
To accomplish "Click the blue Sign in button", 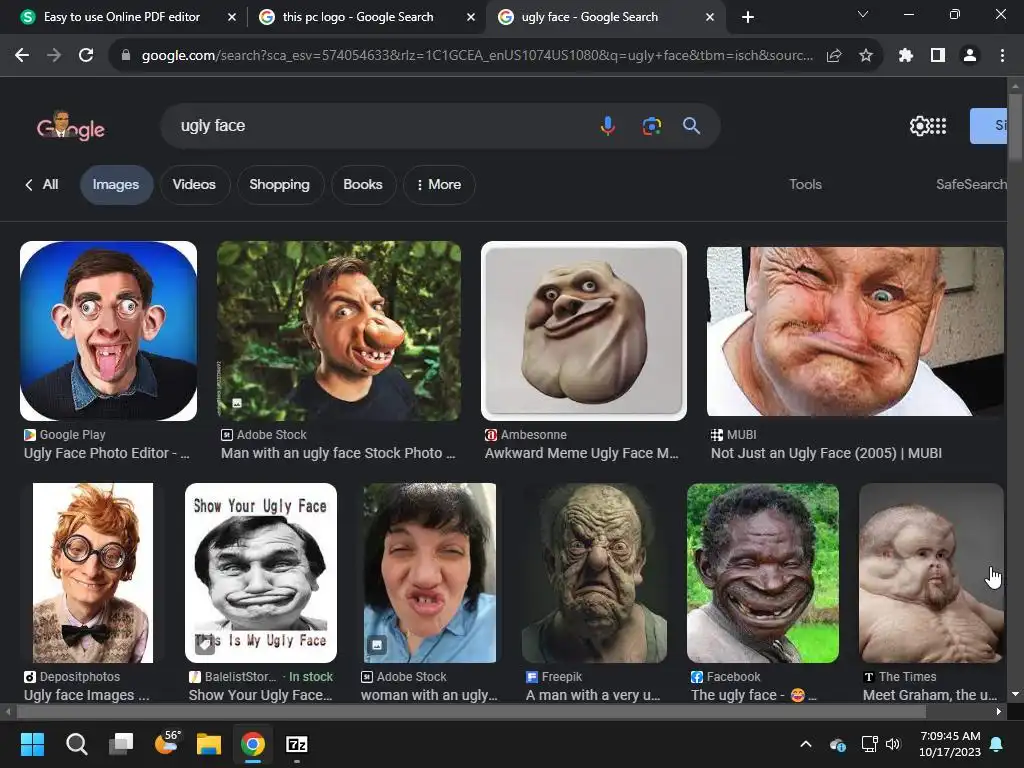I will click(988, 125).
